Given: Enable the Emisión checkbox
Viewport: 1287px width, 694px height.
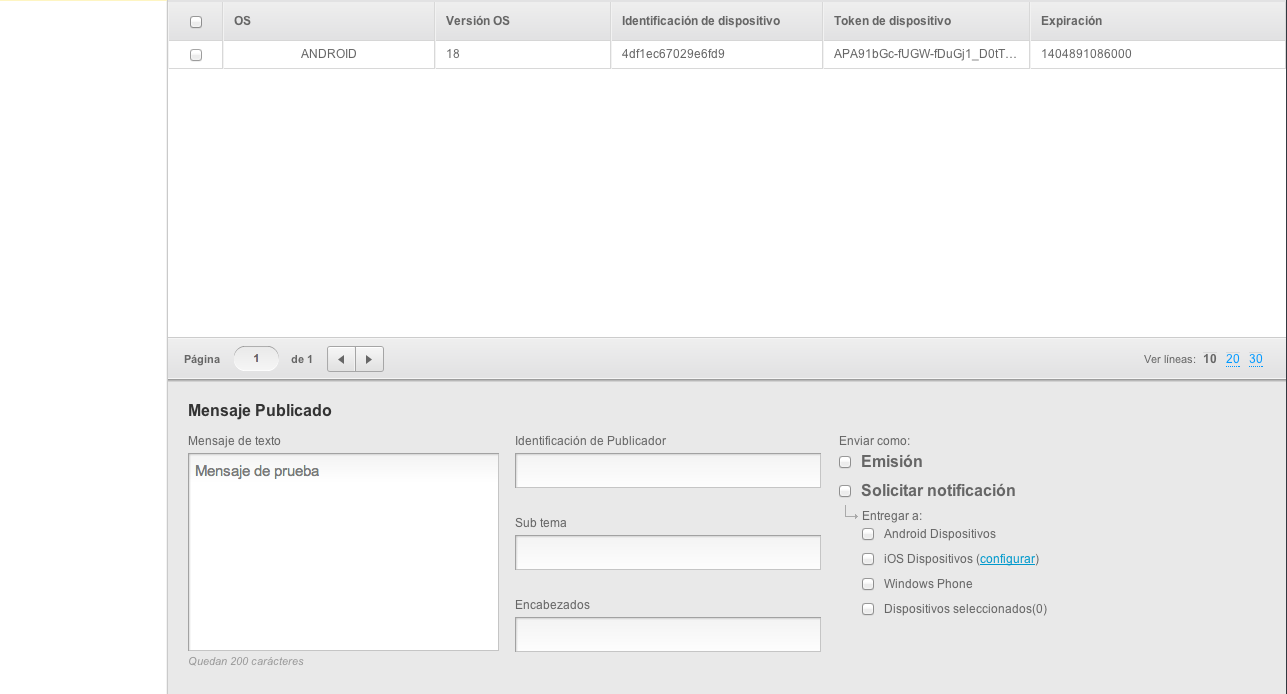Looking at the screenshot, I should click(845, 462).
